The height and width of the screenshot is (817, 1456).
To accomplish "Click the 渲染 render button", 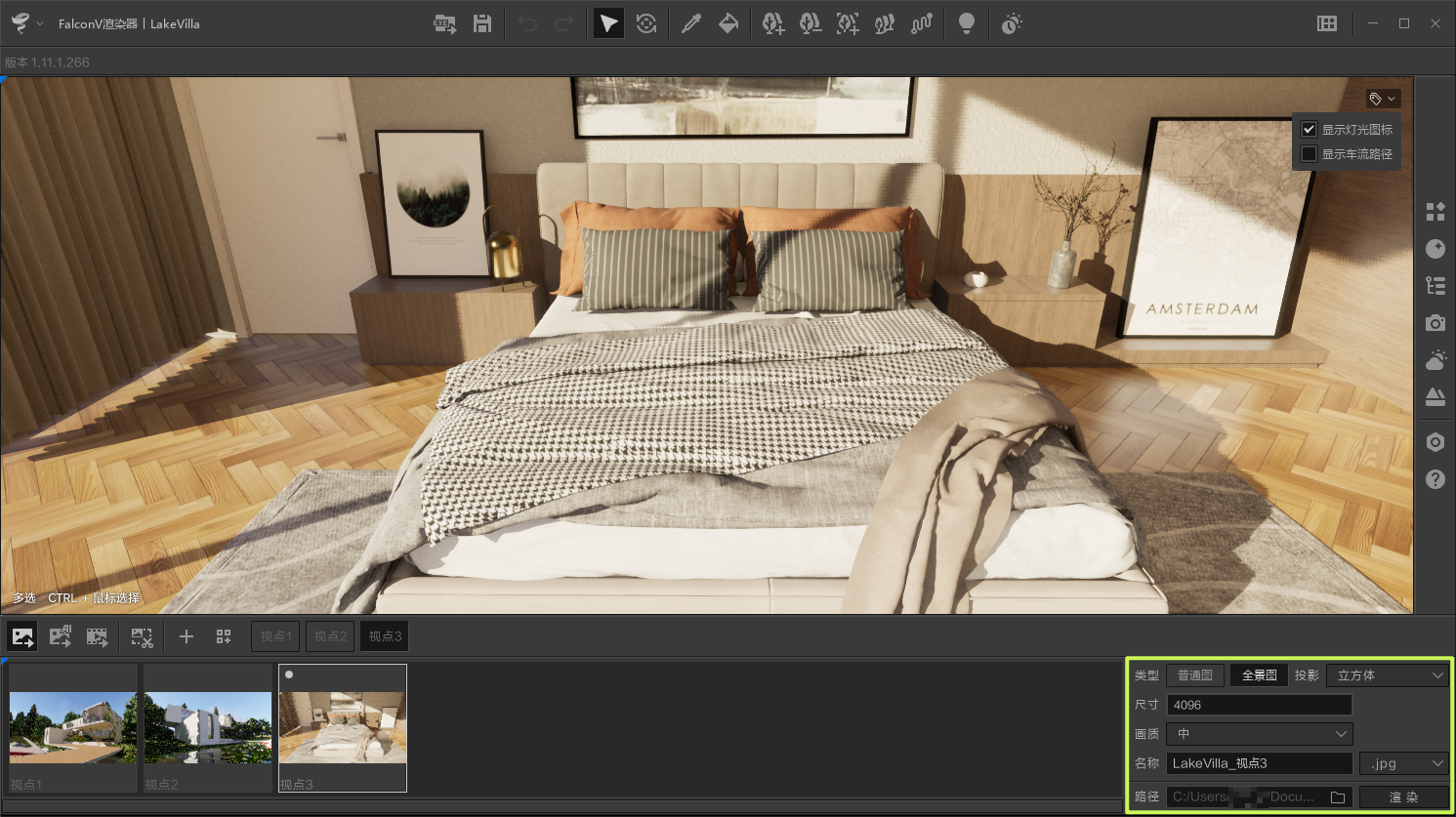I will coord(1404,797).
